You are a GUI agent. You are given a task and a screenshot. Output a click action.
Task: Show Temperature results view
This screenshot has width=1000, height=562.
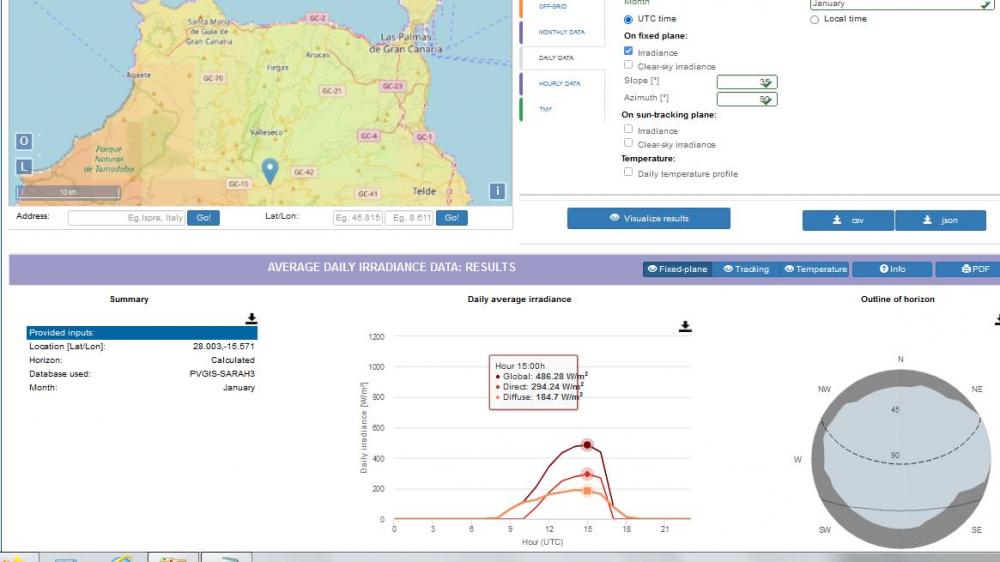pyautogui.click(x=816, y=269)
